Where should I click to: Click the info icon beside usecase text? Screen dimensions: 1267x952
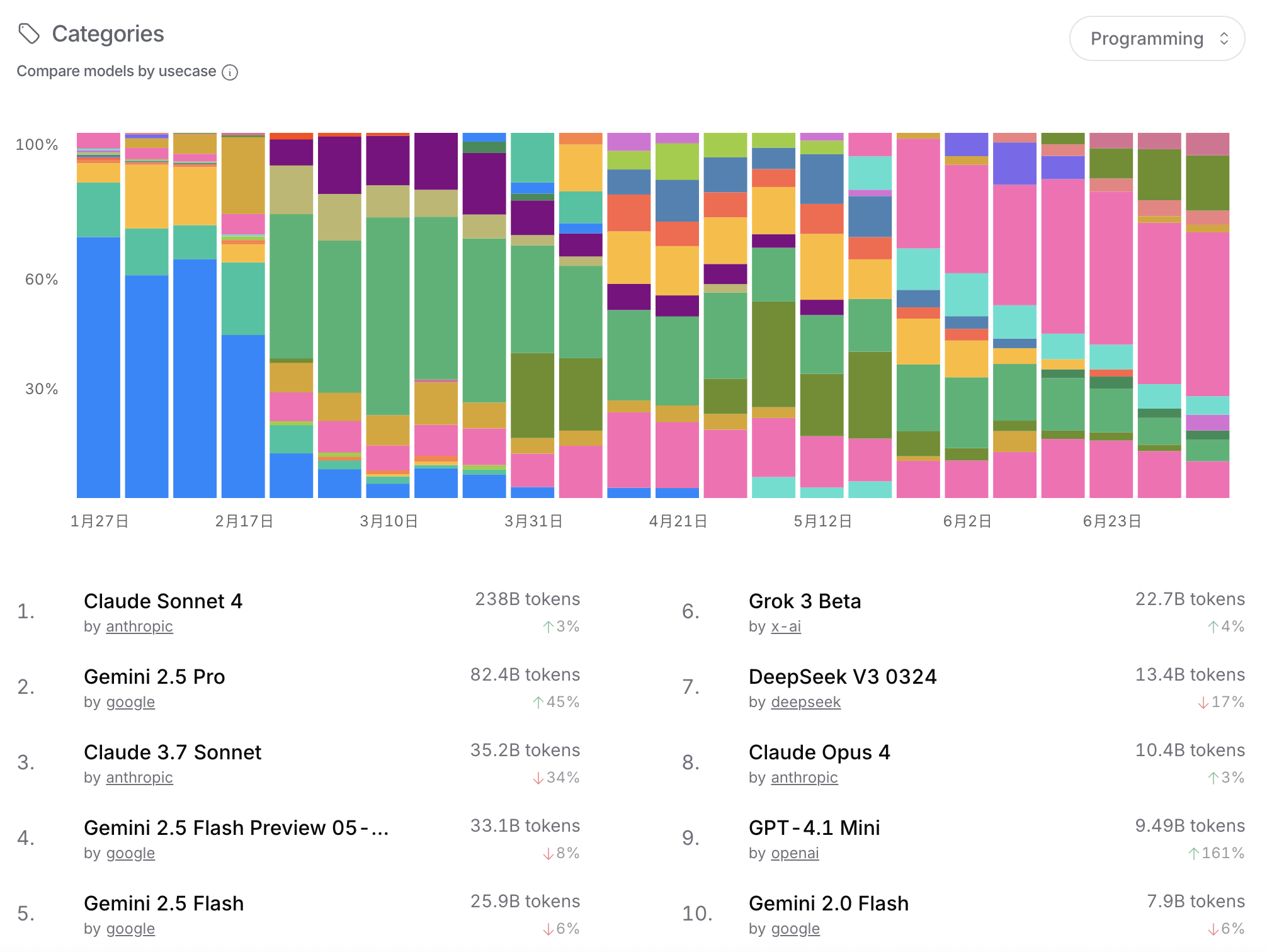coord(230,72)
